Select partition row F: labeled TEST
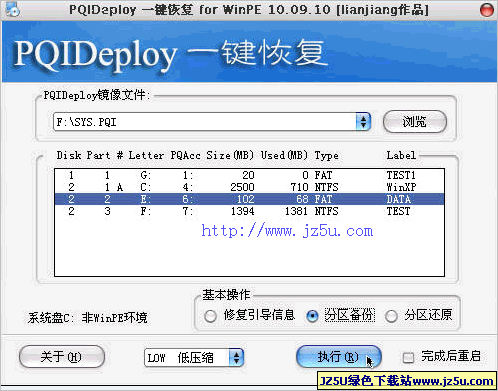This screenshot has height=391, width=498. coord(249,211)
